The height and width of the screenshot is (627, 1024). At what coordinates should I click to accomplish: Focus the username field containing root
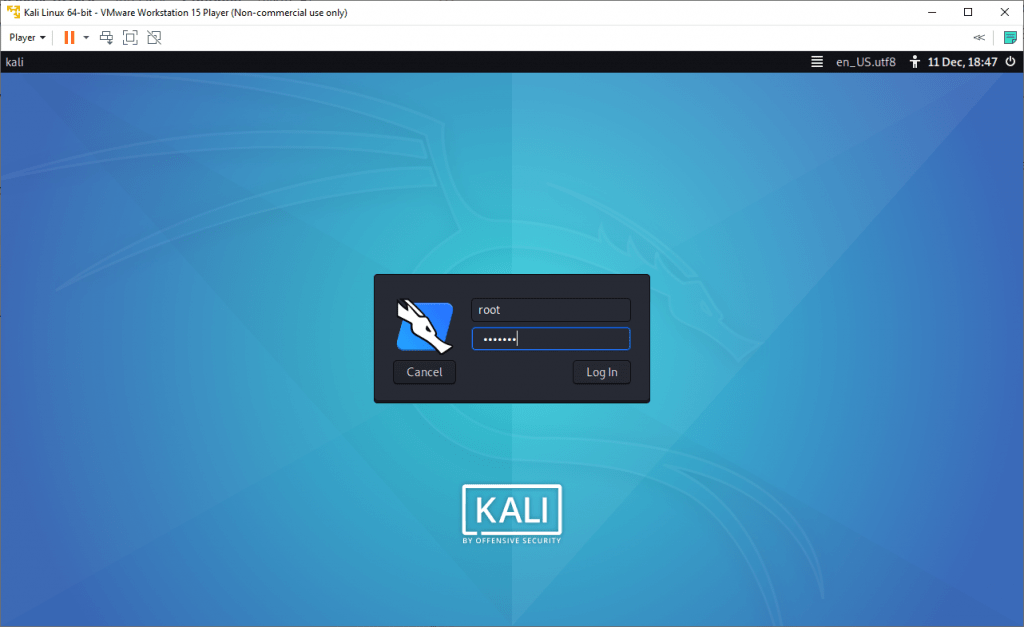pos(551,310)
